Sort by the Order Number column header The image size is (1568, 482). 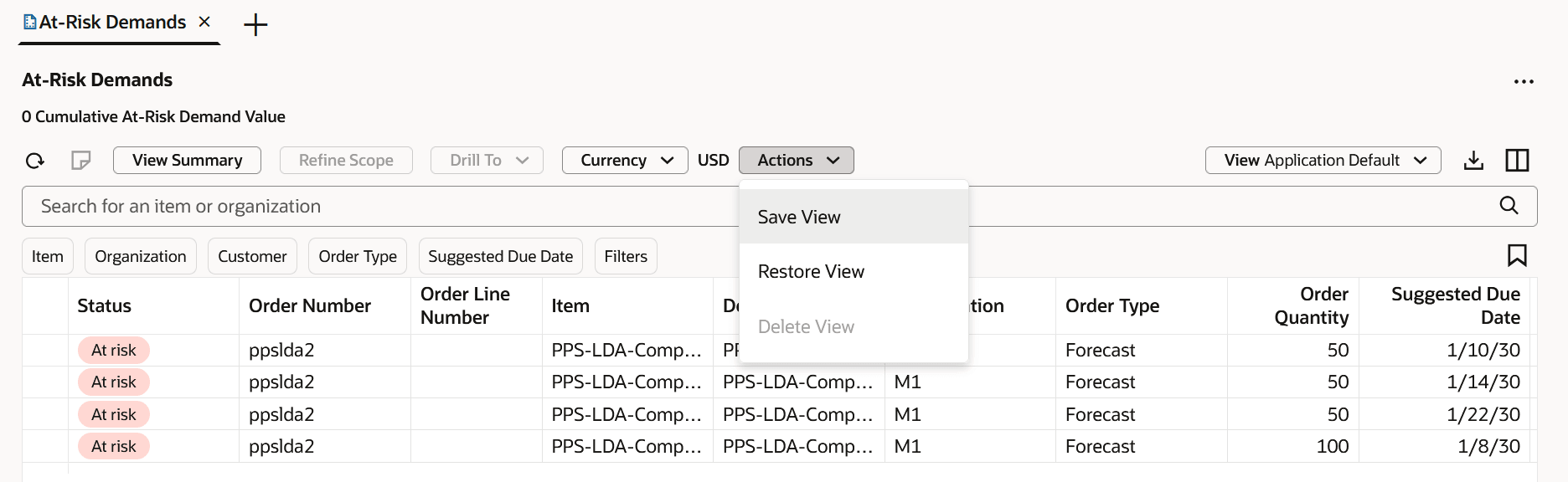[310, 306]
